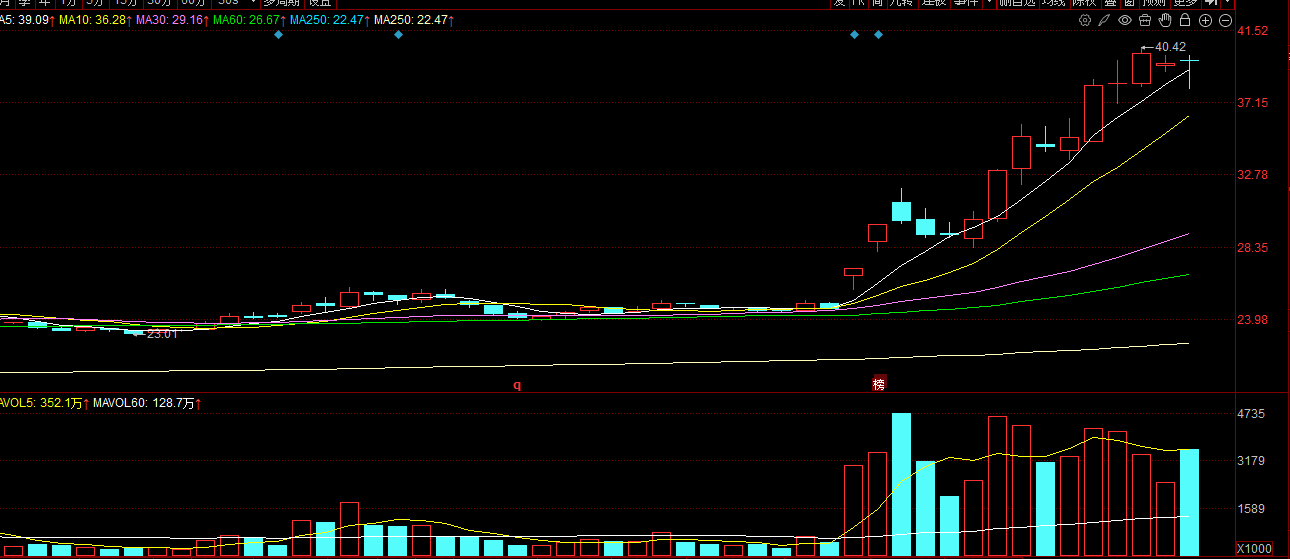Click the 23.98 price axis value
The image size is (1290, 559).
click(1253, 320)
